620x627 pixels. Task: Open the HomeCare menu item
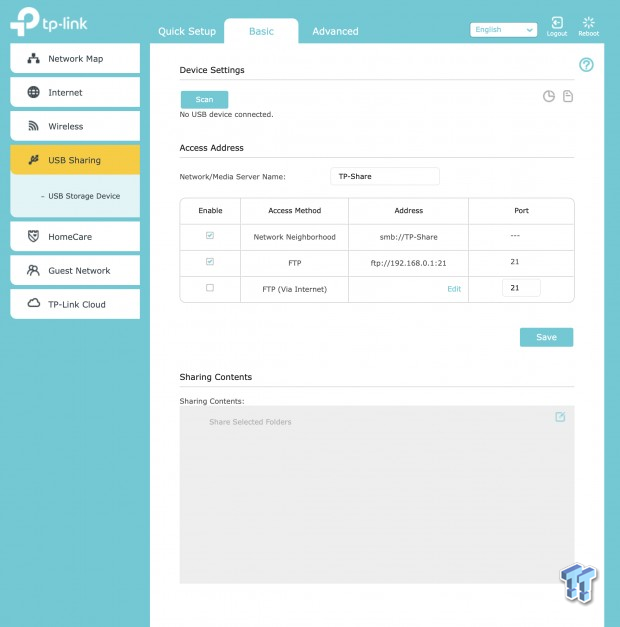pos(75,236)
